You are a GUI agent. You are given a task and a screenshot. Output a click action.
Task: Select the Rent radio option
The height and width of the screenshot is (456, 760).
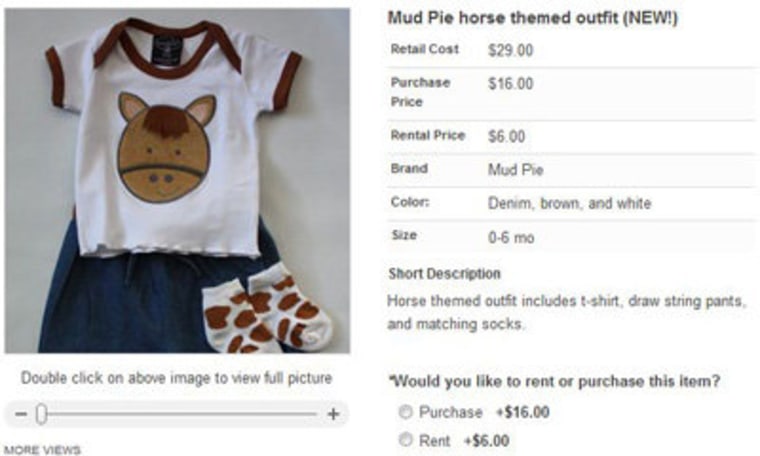pyautogui.click(x=405, y=440)
